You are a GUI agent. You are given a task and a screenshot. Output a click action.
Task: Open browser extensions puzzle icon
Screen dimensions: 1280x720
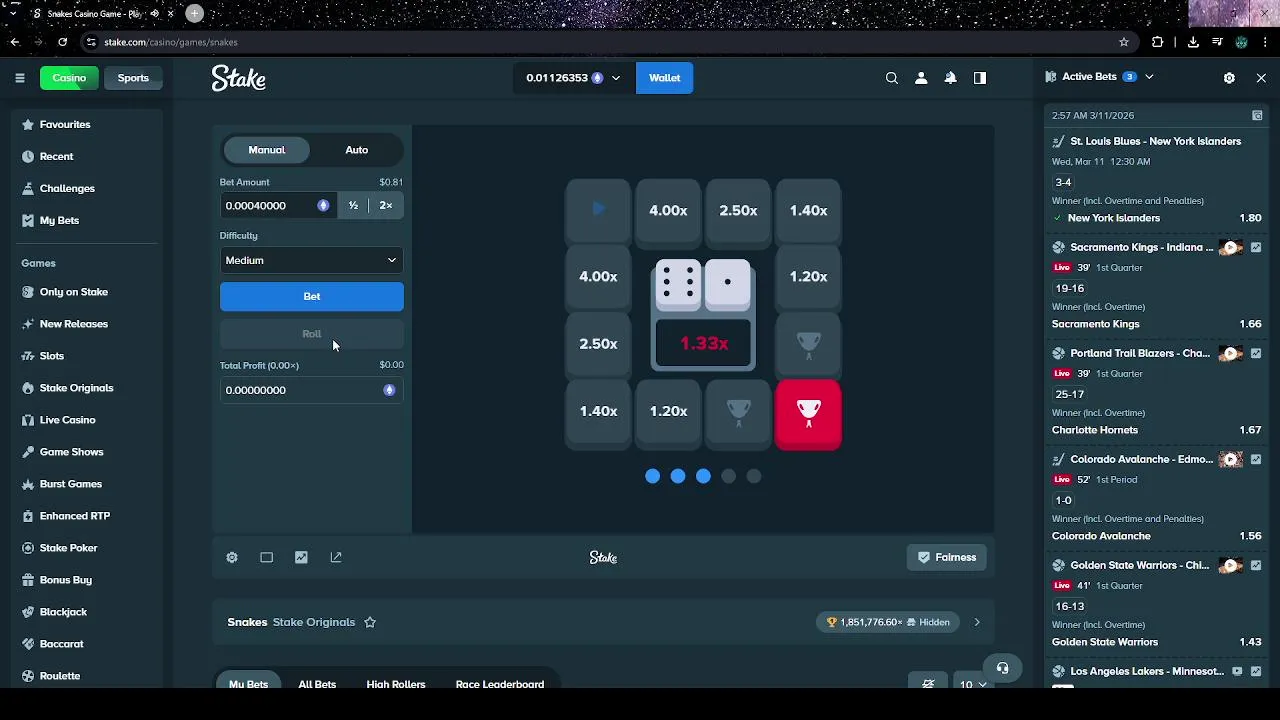[x=1158, y=42]
